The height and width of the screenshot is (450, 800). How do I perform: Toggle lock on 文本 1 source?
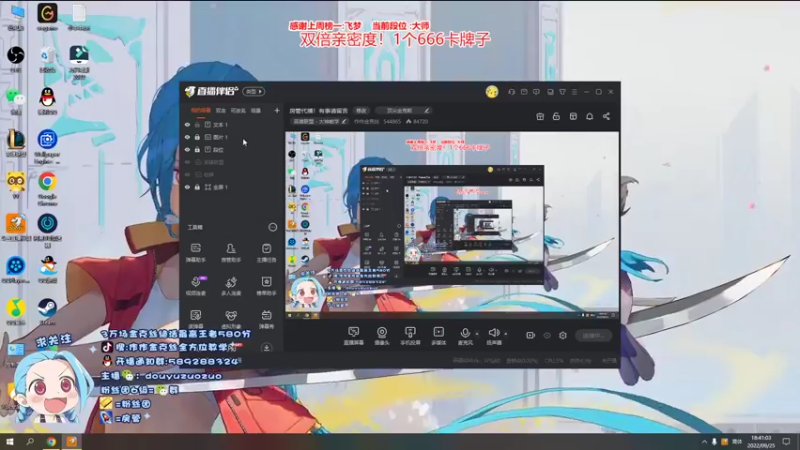[197, 124]
